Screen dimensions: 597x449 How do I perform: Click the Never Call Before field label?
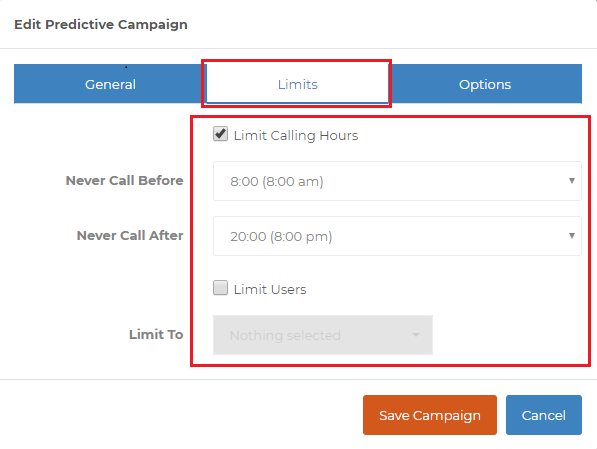125,180
